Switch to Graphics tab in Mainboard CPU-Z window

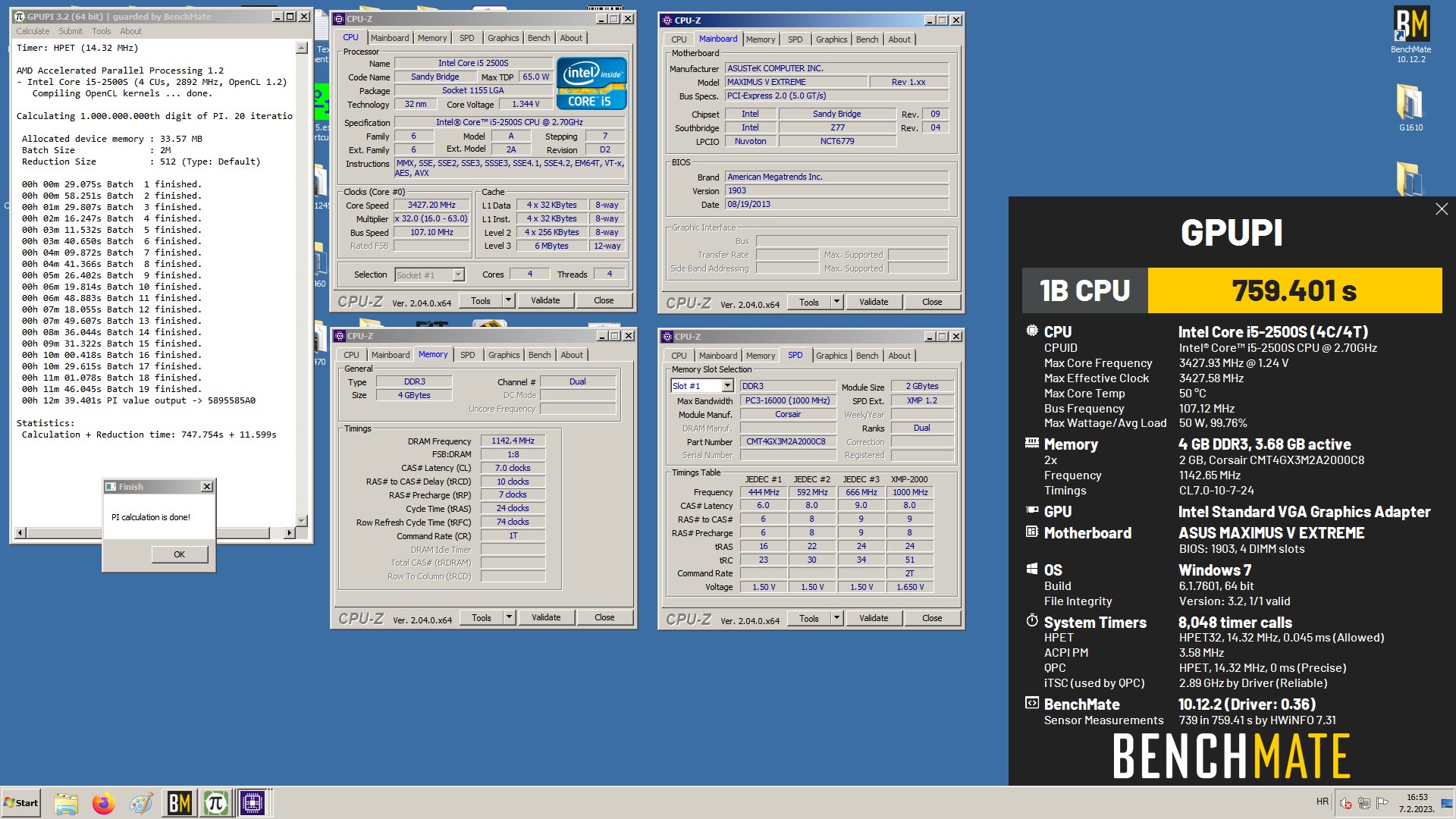(x=832, y=39)
